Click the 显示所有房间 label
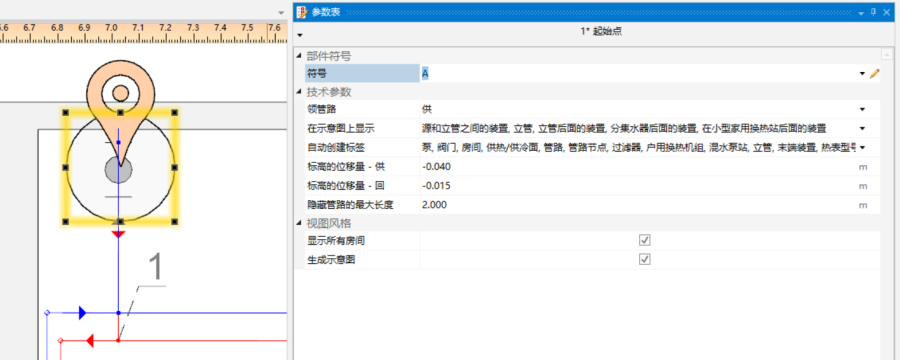This screenshot has width=900, height=360. [x=336, y=241]
